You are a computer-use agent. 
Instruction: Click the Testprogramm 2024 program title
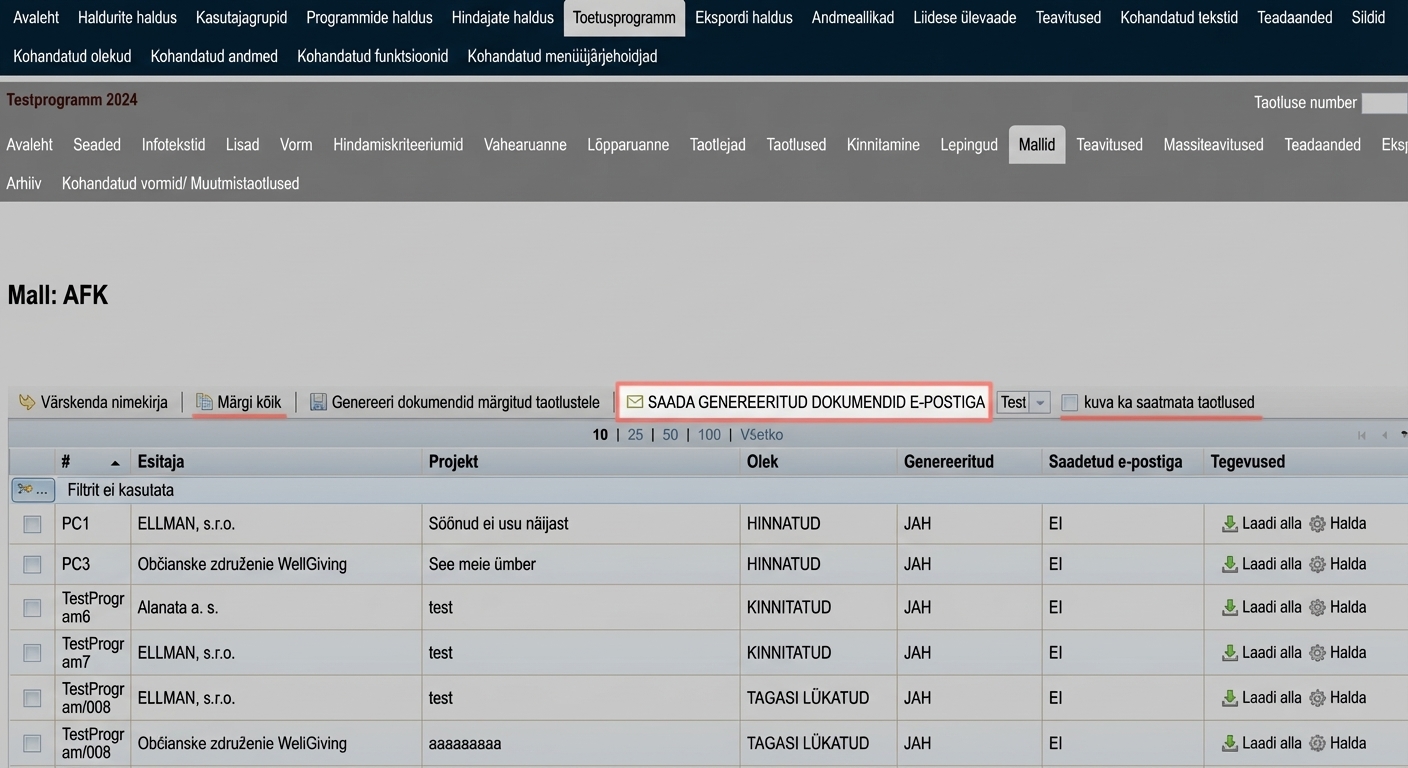click(x=72, y=100)
